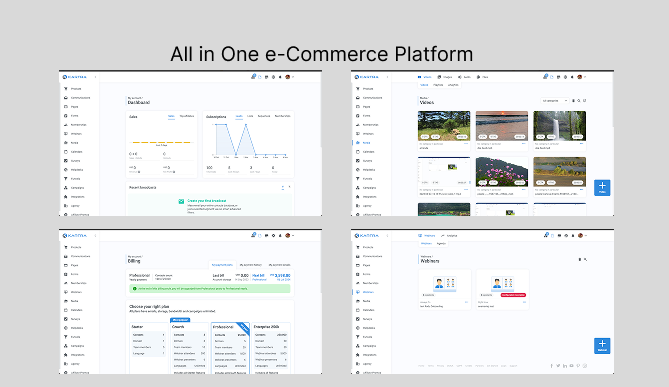Switch to Webinars tab in top bar
The width and height of the screenshot is (669, 387).
(427, 236)
